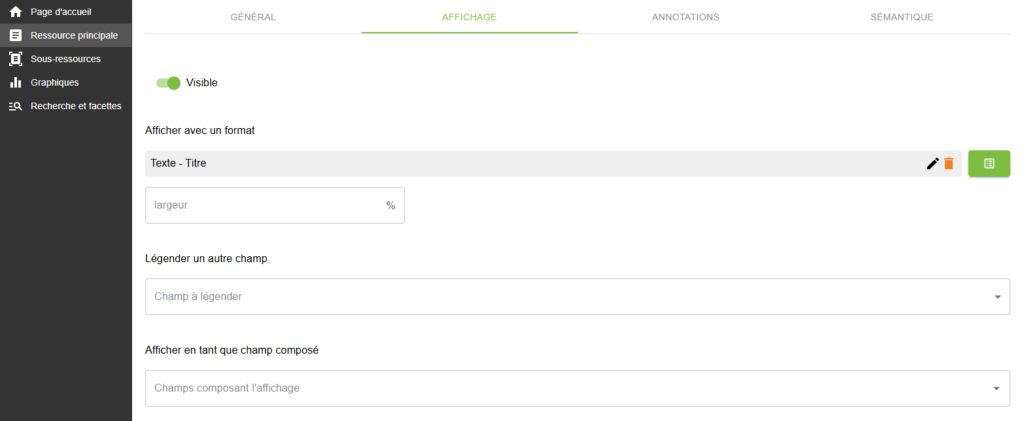Image resolution: width=1024 pixels, height=421 pixels.
Task: Open Sous-ressources in the sidebar
Action: [65, 59]
